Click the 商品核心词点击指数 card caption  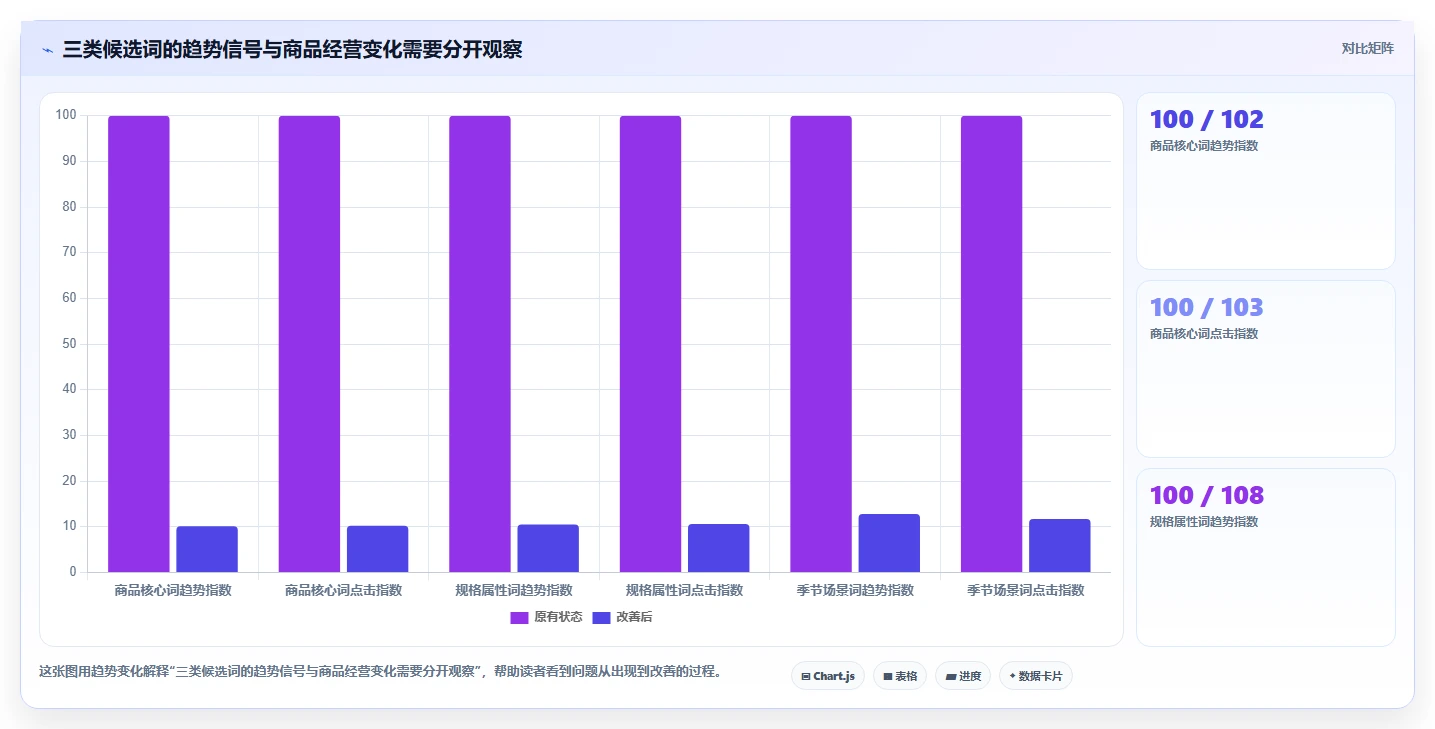tap(1204, 334)
